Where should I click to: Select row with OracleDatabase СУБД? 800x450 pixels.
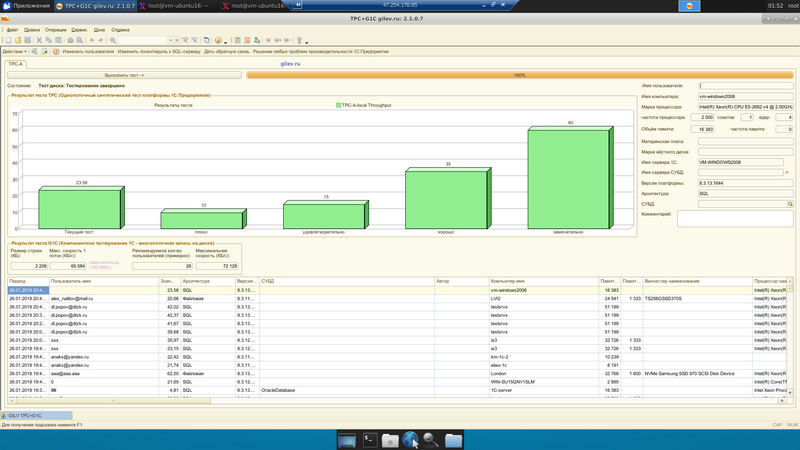pyautogui.click(x=397, y=390)
